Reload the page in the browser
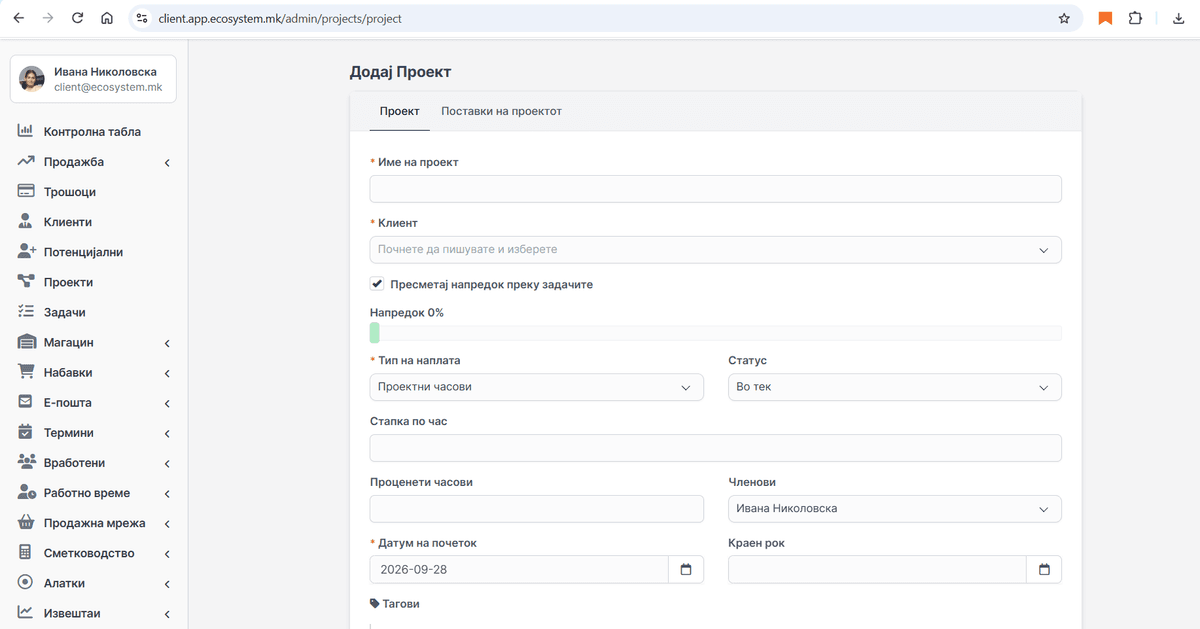This screenshot has width=1200, height=629. point(77,18)
